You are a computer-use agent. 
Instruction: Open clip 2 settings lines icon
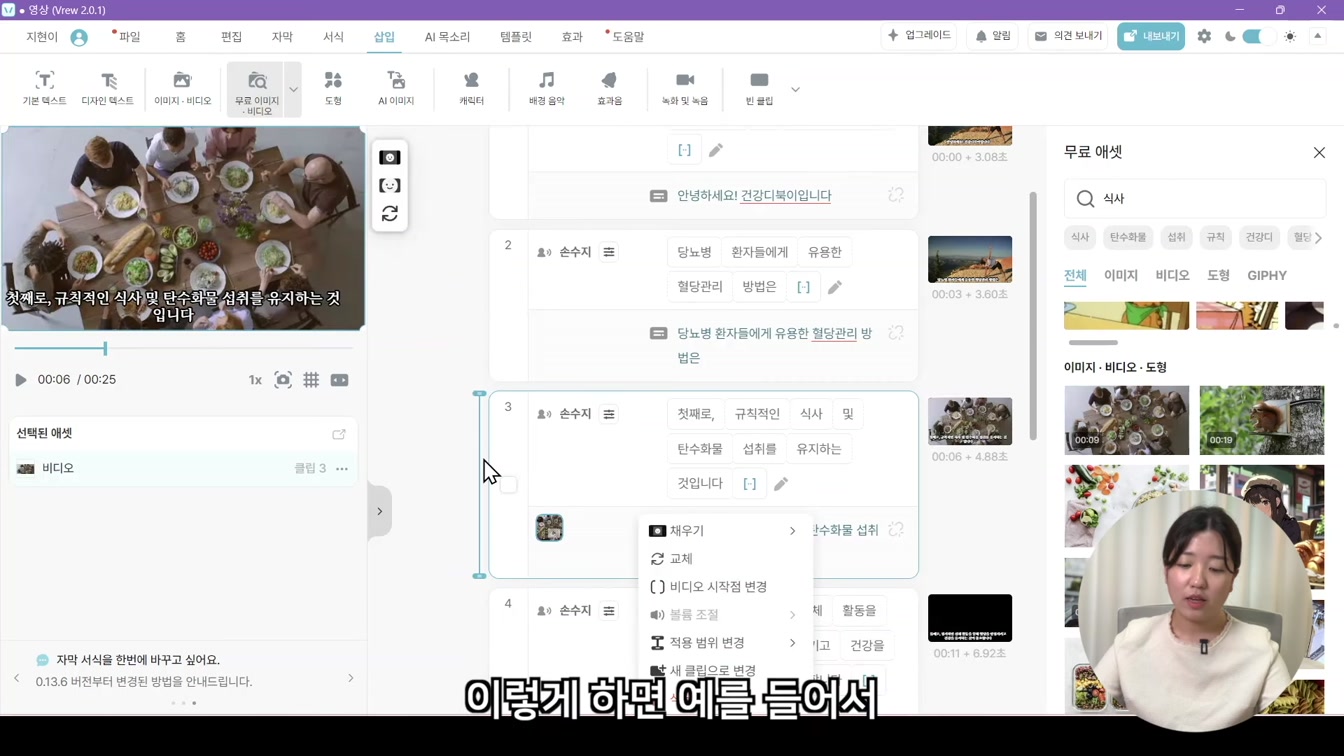pyautogui.click(x=609, y=252)
